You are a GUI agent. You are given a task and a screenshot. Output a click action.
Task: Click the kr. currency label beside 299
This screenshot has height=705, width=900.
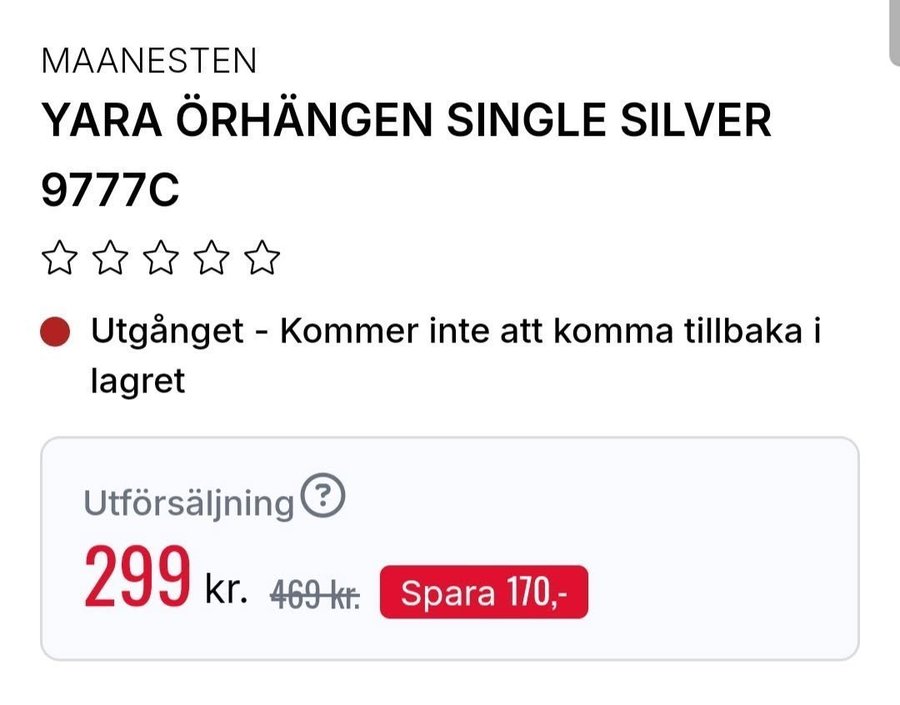tap(227, 590)
